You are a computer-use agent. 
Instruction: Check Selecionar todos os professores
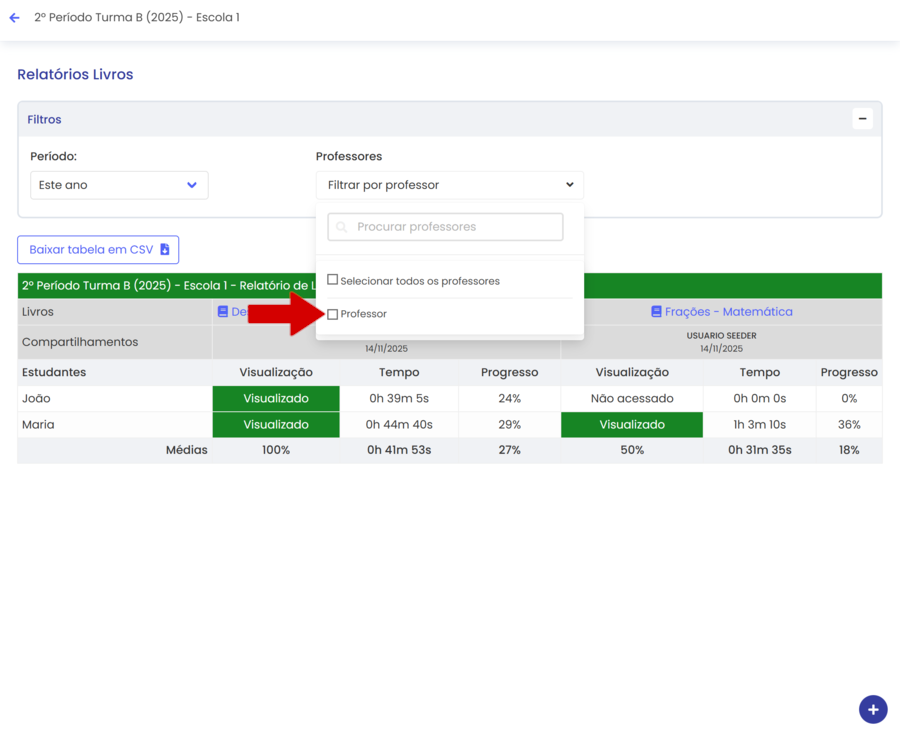point(333,280)
